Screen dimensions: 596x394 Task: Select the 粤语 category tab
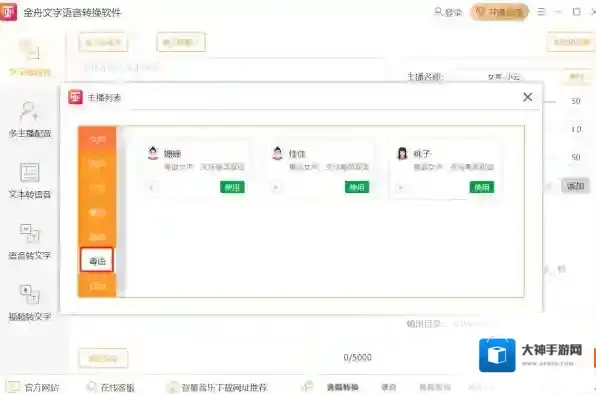tap(97, 260)
